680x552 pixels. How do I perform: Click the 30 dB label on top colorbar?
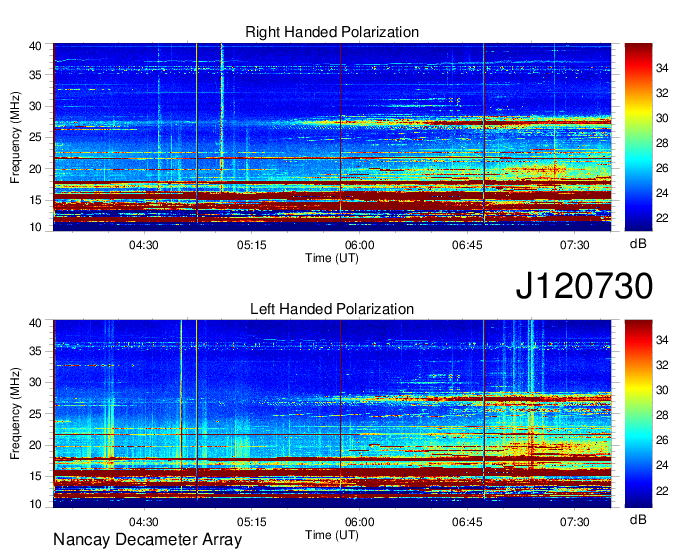point(662,118)
